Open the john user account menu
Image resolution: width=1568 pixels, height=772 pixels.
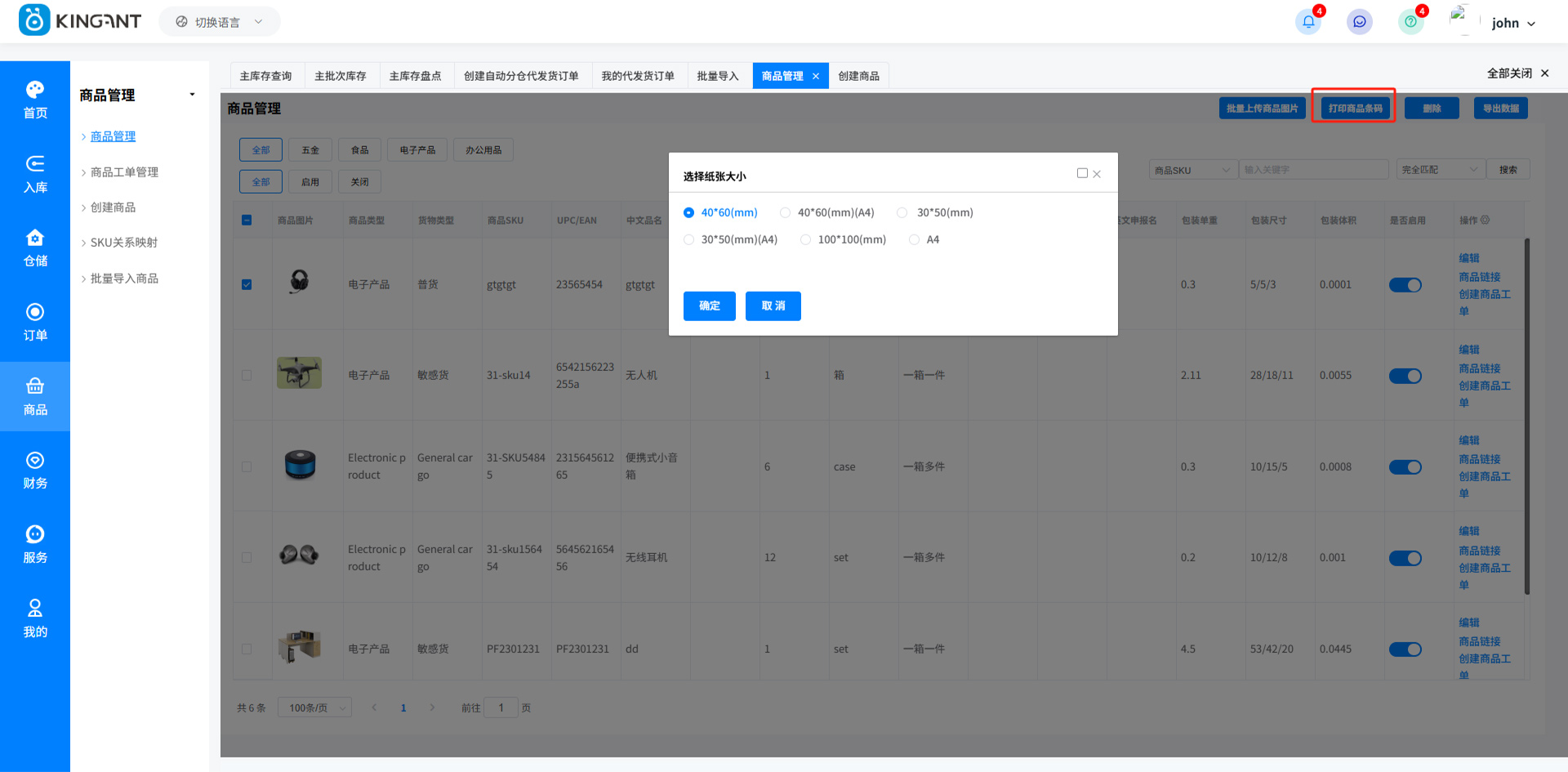1512,23
